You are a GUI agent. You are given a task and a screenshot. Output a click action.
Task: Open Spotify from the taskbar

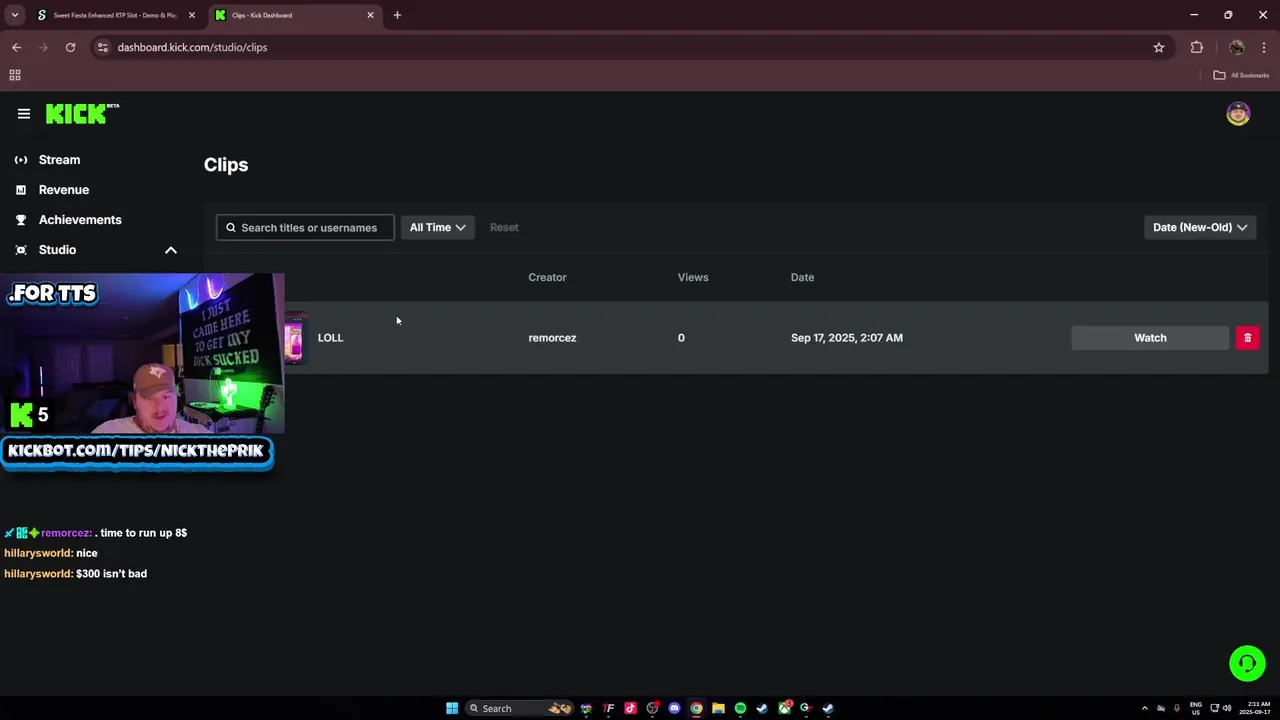pyautogui.click(x=740, y=708)
